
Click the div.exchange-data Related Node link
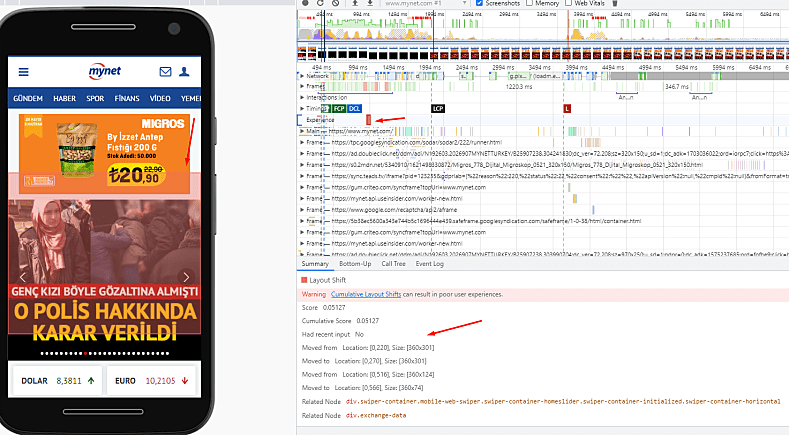376,416
